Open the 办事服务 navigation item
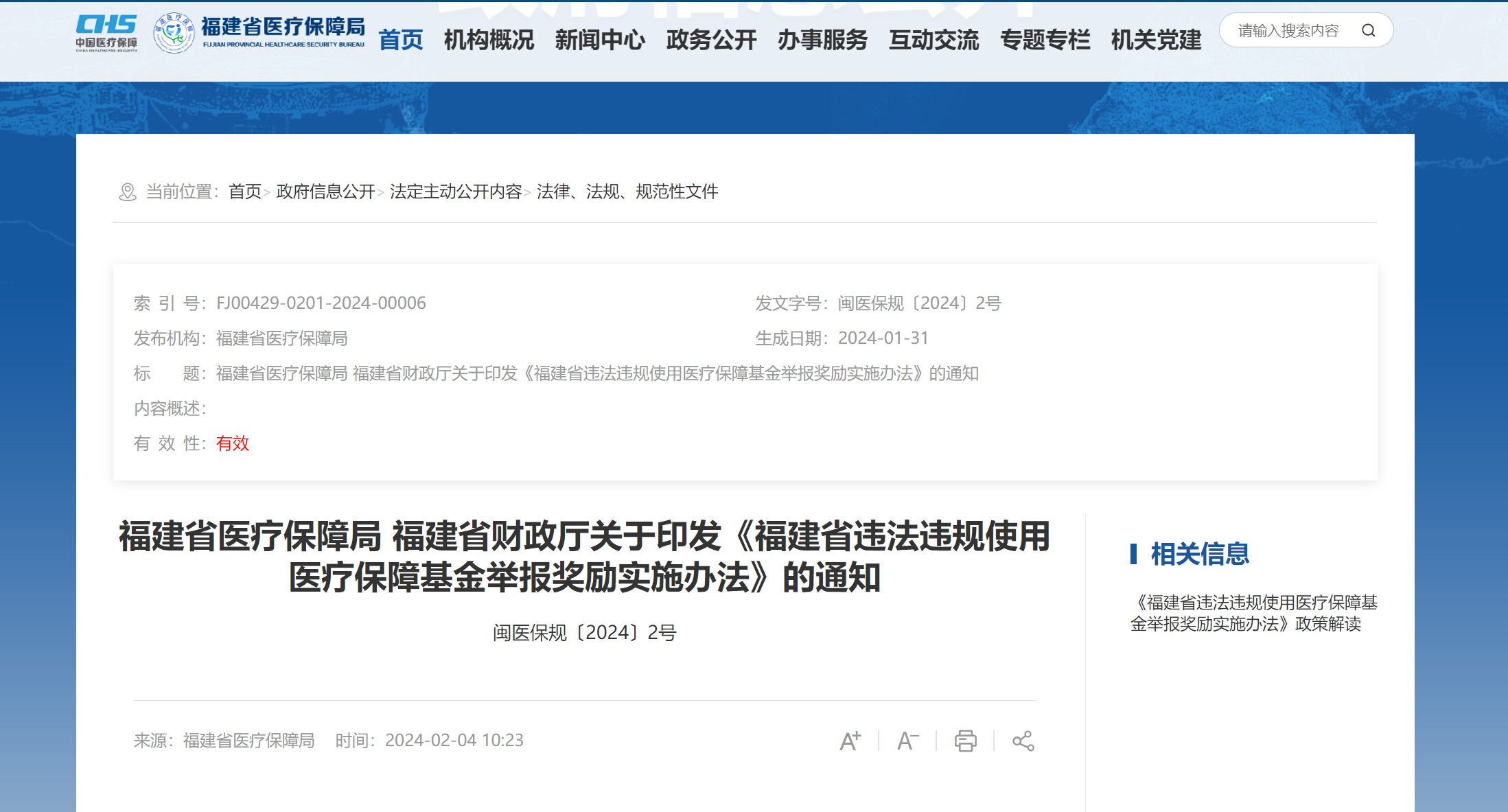 click(822, 40)
